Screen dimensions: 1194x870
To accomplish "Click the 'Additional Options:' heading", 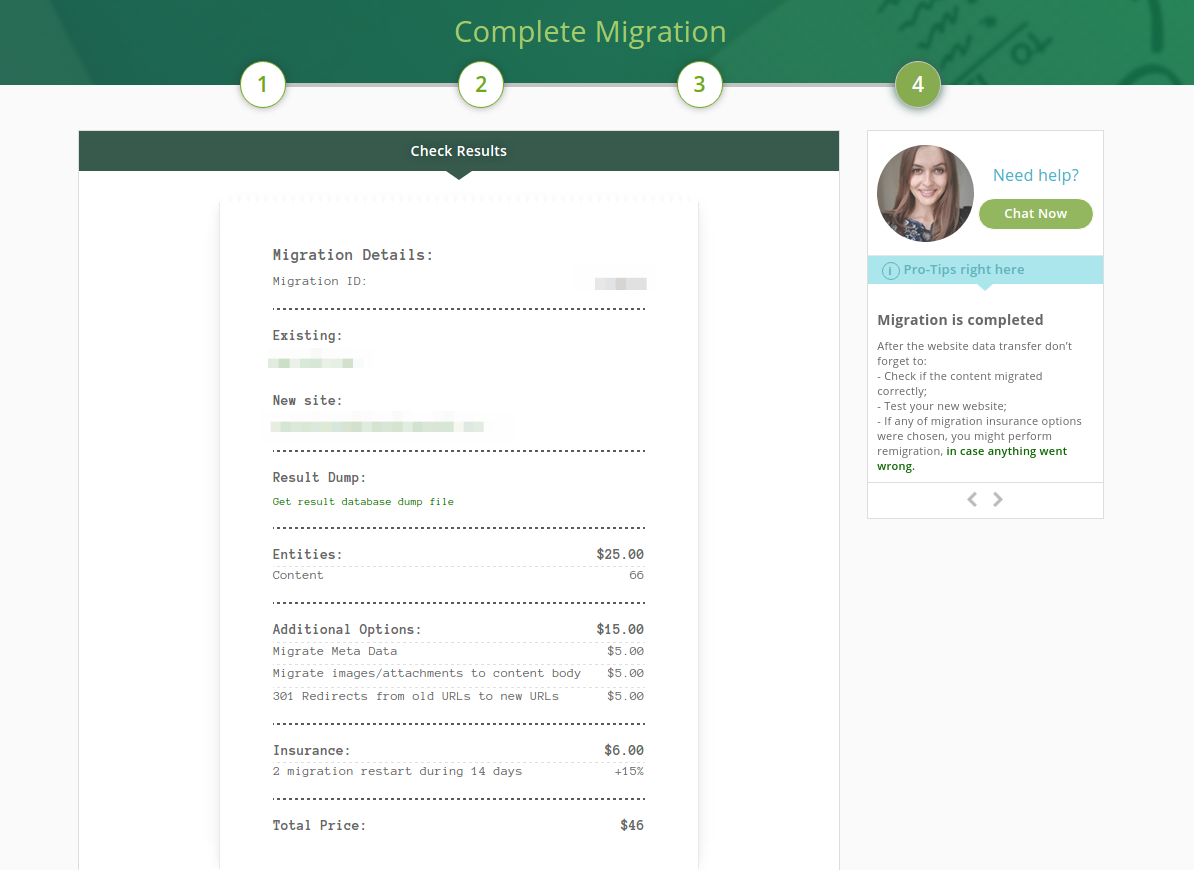I will coord(346,629).
